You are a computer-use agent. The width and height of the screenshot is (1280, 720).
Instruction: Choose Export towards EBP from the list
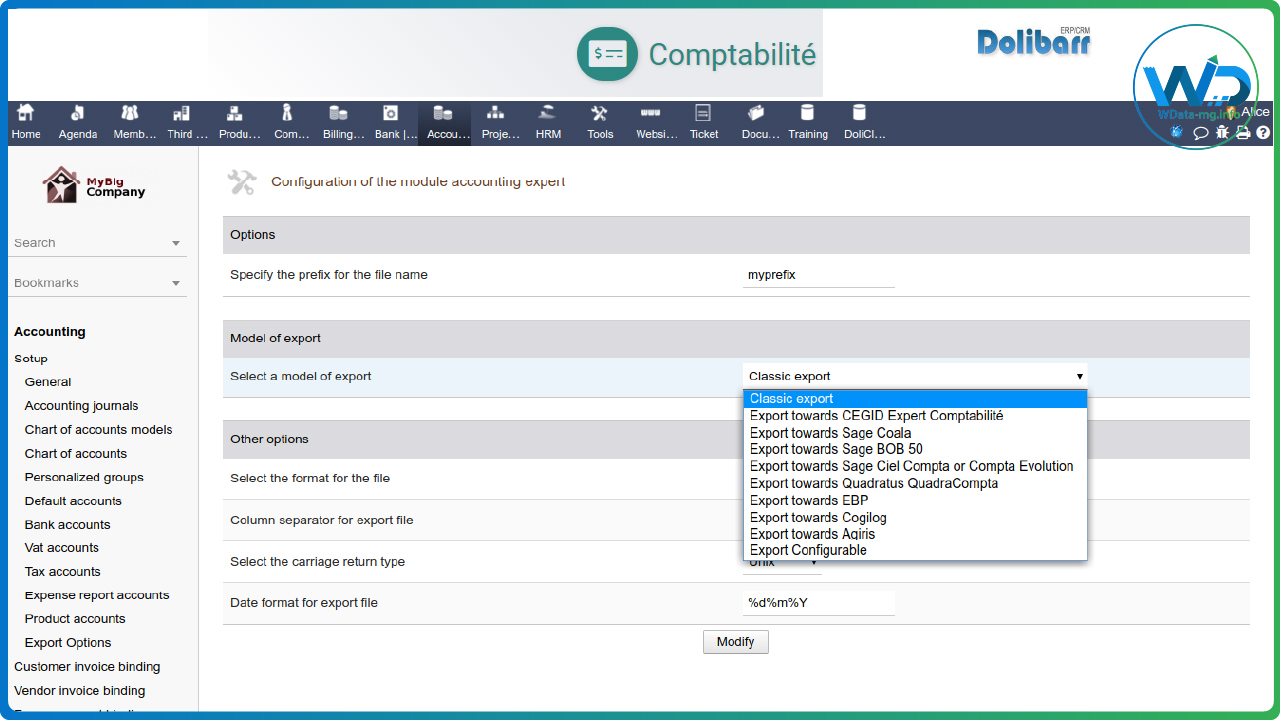(x=808, y=500)
